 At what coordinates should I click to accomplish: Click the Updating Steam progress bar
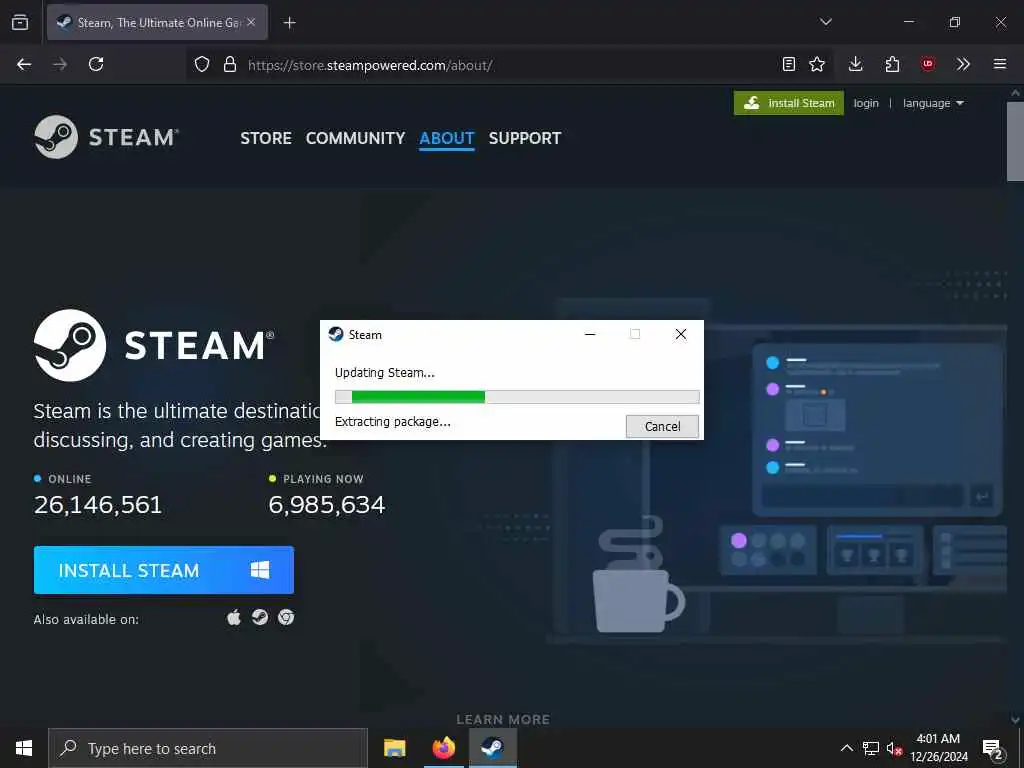coord(517,397)
